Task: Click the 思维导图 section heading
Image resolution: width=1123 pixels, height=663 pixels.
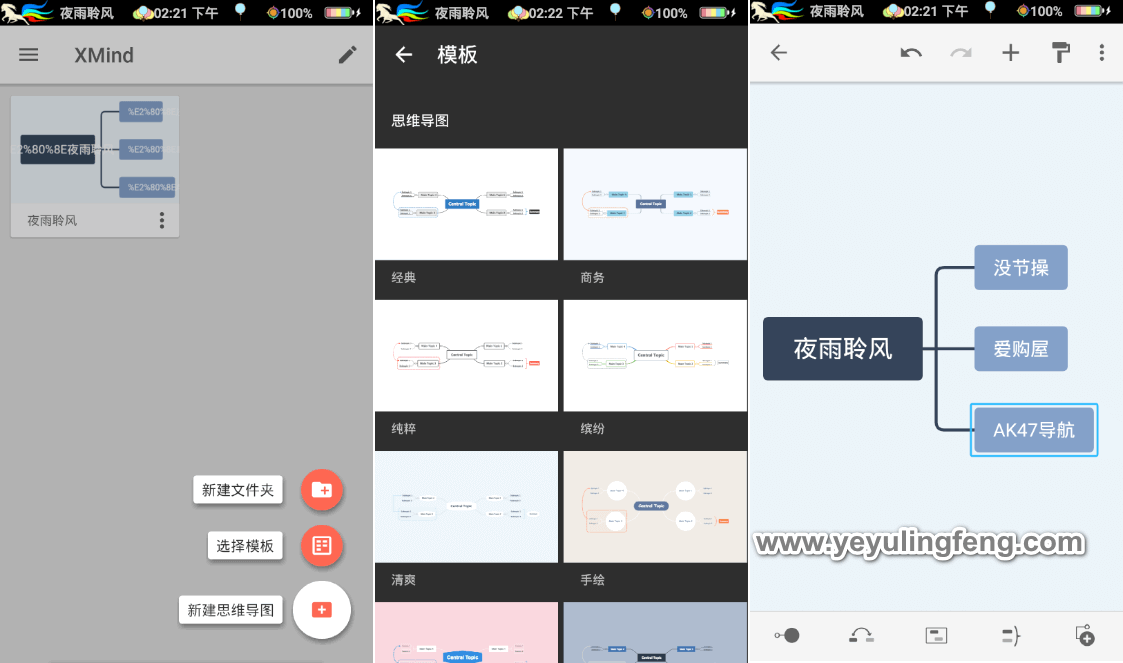Action: (x=420, y=120)
